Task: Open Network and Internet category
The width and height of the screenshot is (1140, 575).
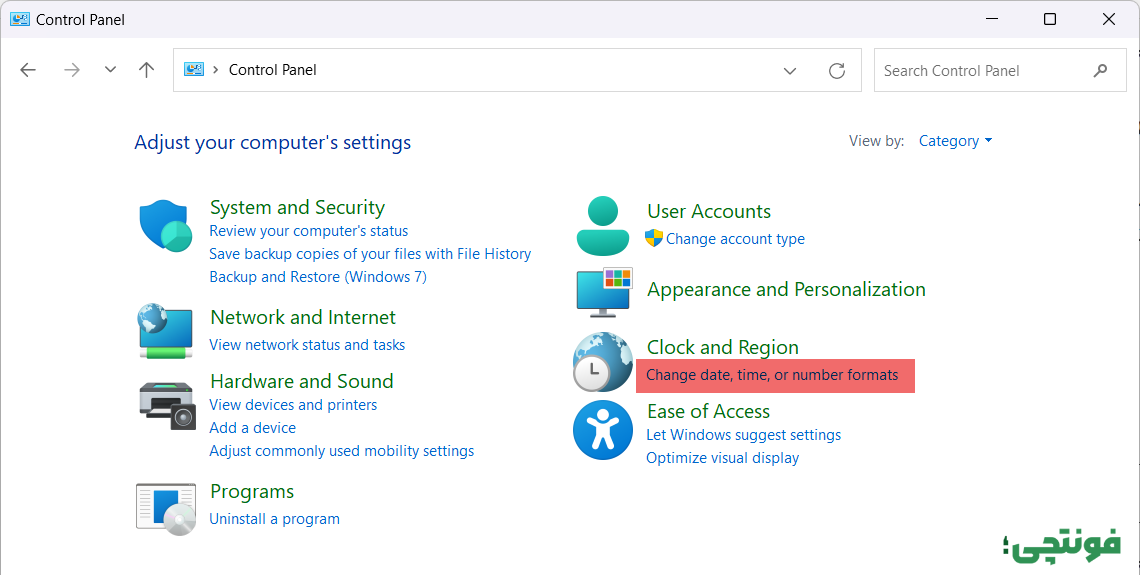Action: (302, 318)
